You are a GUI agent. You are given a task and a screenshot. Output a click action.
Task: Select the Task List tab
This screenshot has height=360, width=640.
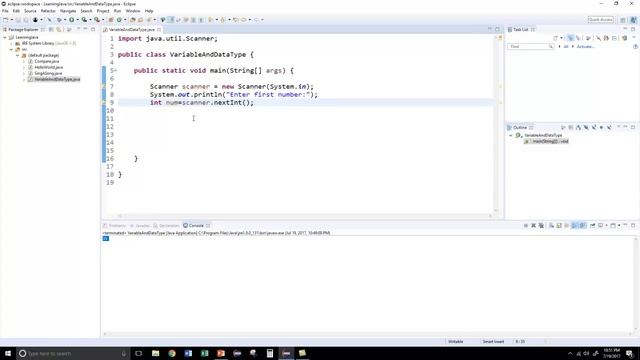(520, 30)
